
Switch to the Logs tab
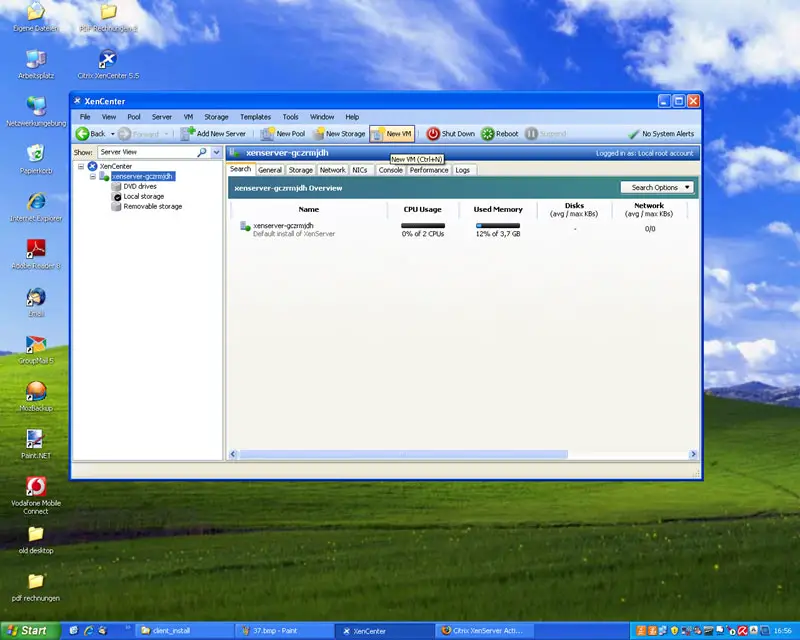[x=462, y=170]
